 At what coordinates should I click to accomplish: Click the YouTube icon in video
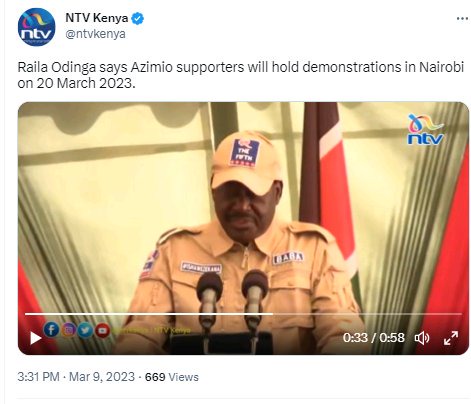point(103,330)
